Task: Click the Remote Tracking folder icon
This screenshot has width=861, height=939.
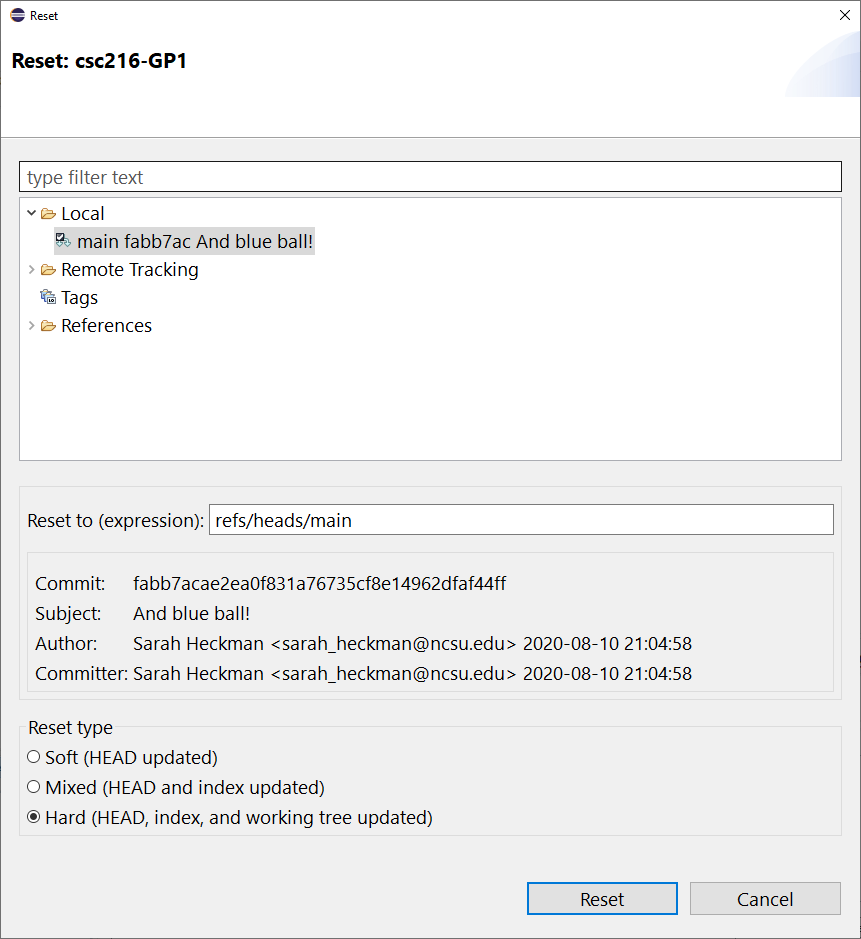Action: click(x=48, y=270)
